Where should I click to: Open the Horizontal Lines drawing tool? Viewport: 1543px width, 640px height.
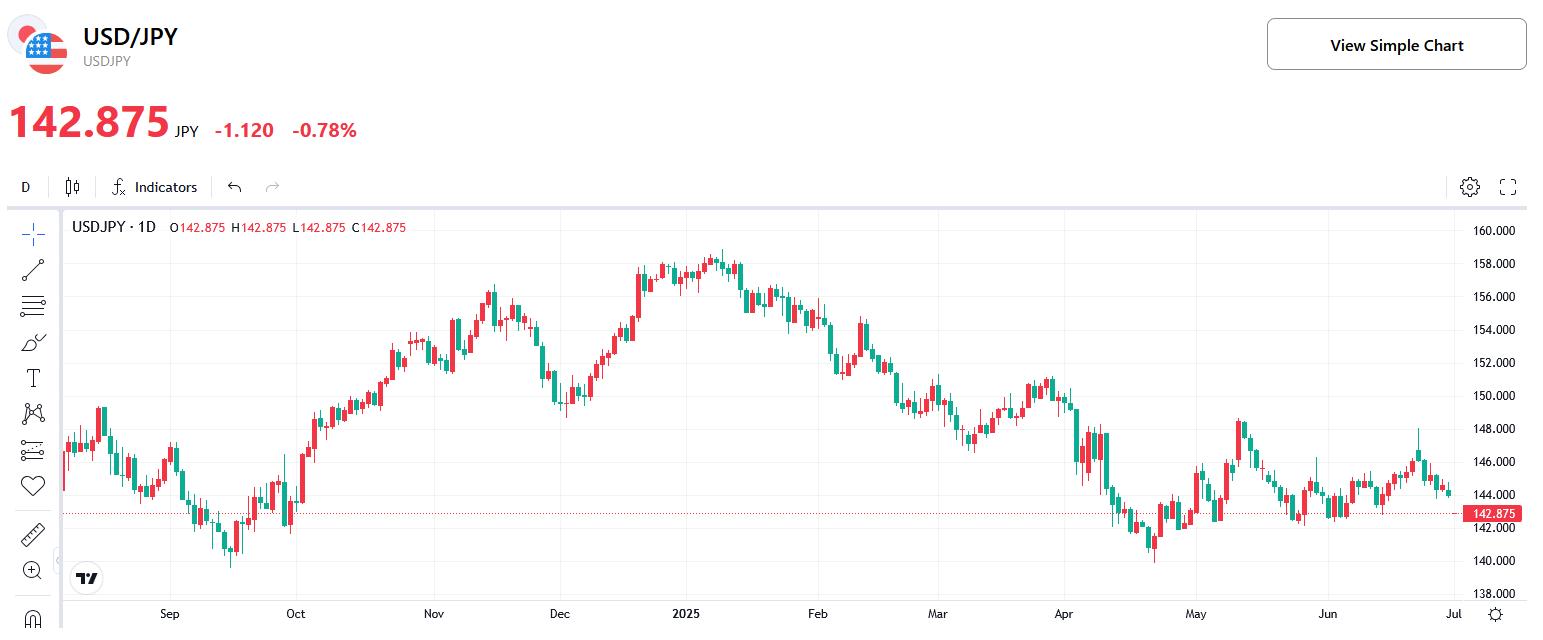point(33,305)
